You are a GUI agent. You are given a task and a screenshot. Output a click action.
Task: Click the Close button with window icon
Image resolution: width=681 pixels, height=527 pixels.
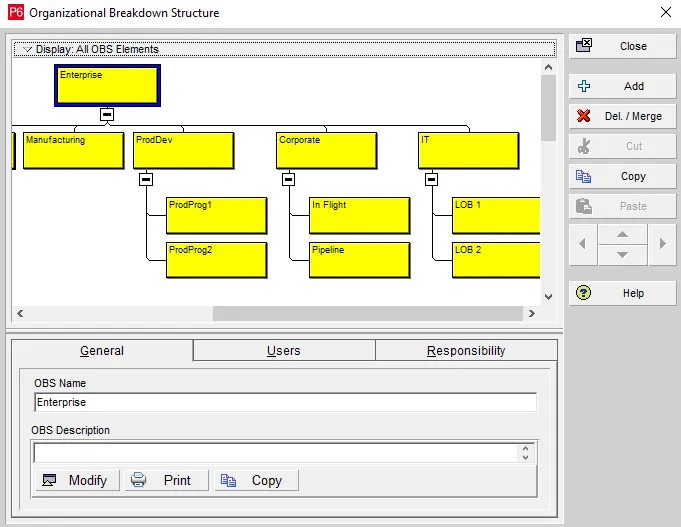click(622, 46)
